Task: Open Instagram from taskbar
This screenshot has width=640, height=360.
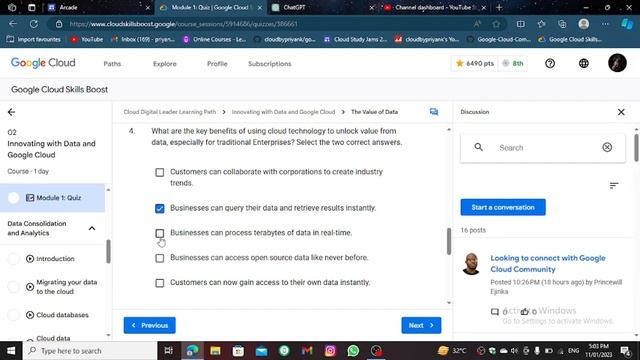Action: [330, 351]
